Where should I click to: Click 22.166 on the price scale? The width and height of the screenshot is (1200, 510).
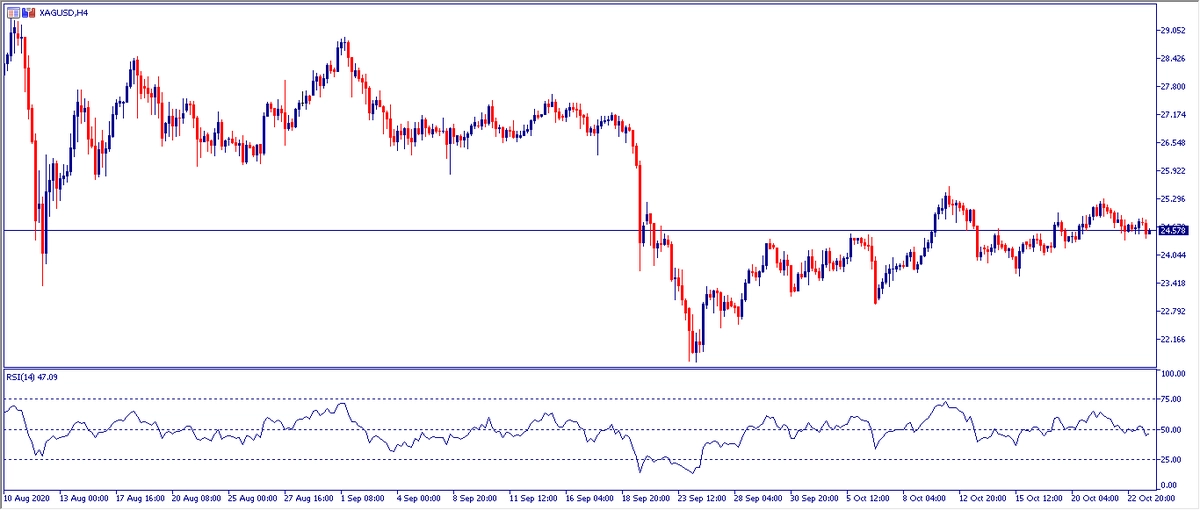[x=1171, y=340]
